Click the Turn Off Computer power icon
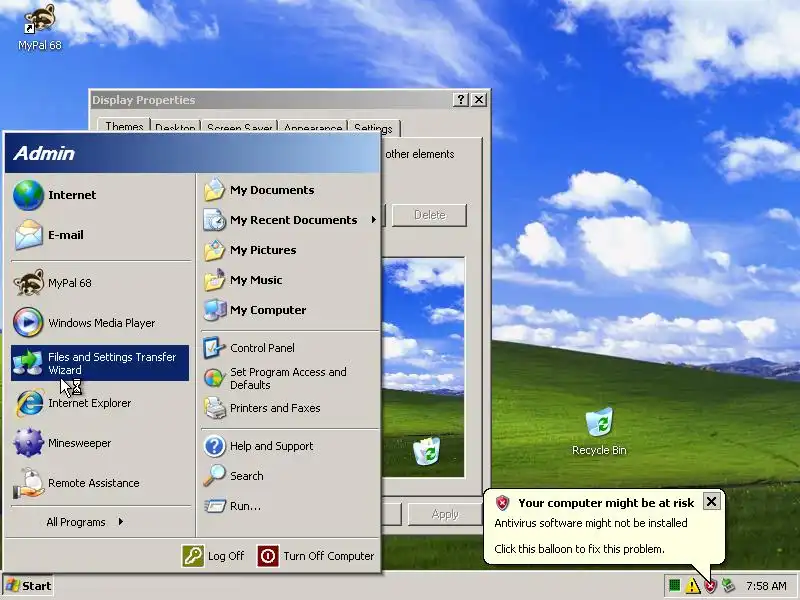The width and height of the screenshot is (800, 600). click(x=268, y=556)
